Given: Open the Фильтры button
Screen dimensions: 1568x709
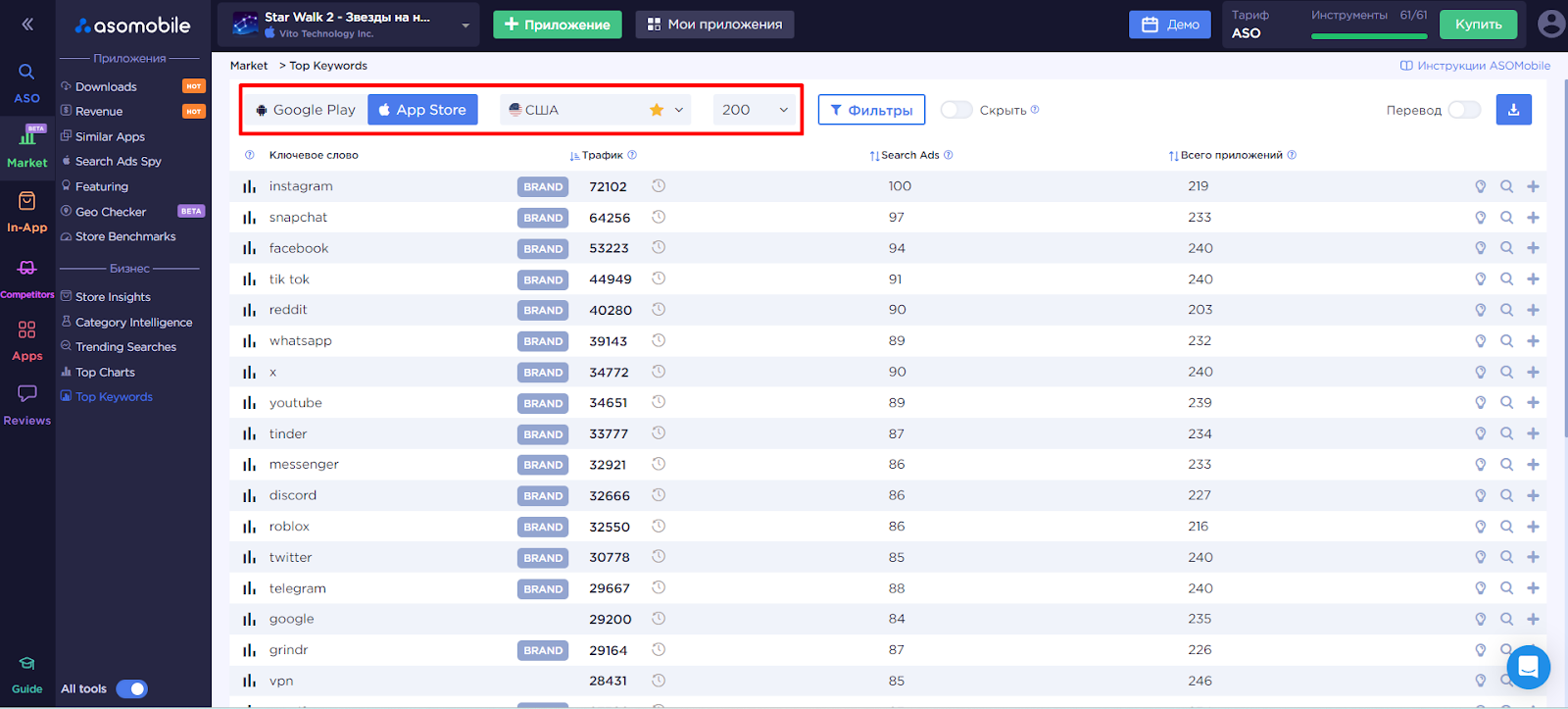Looking at the screenshot, I should (871, 110).
